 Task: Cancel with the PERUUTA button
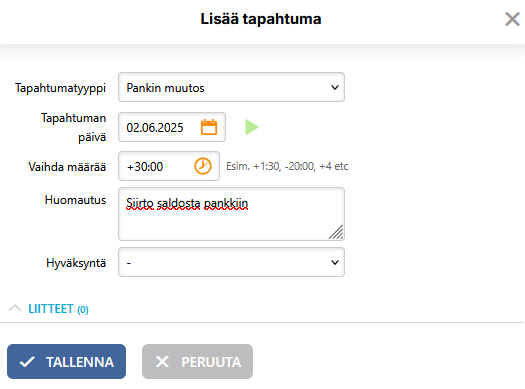pyautogui.click(x=197, y=362)
